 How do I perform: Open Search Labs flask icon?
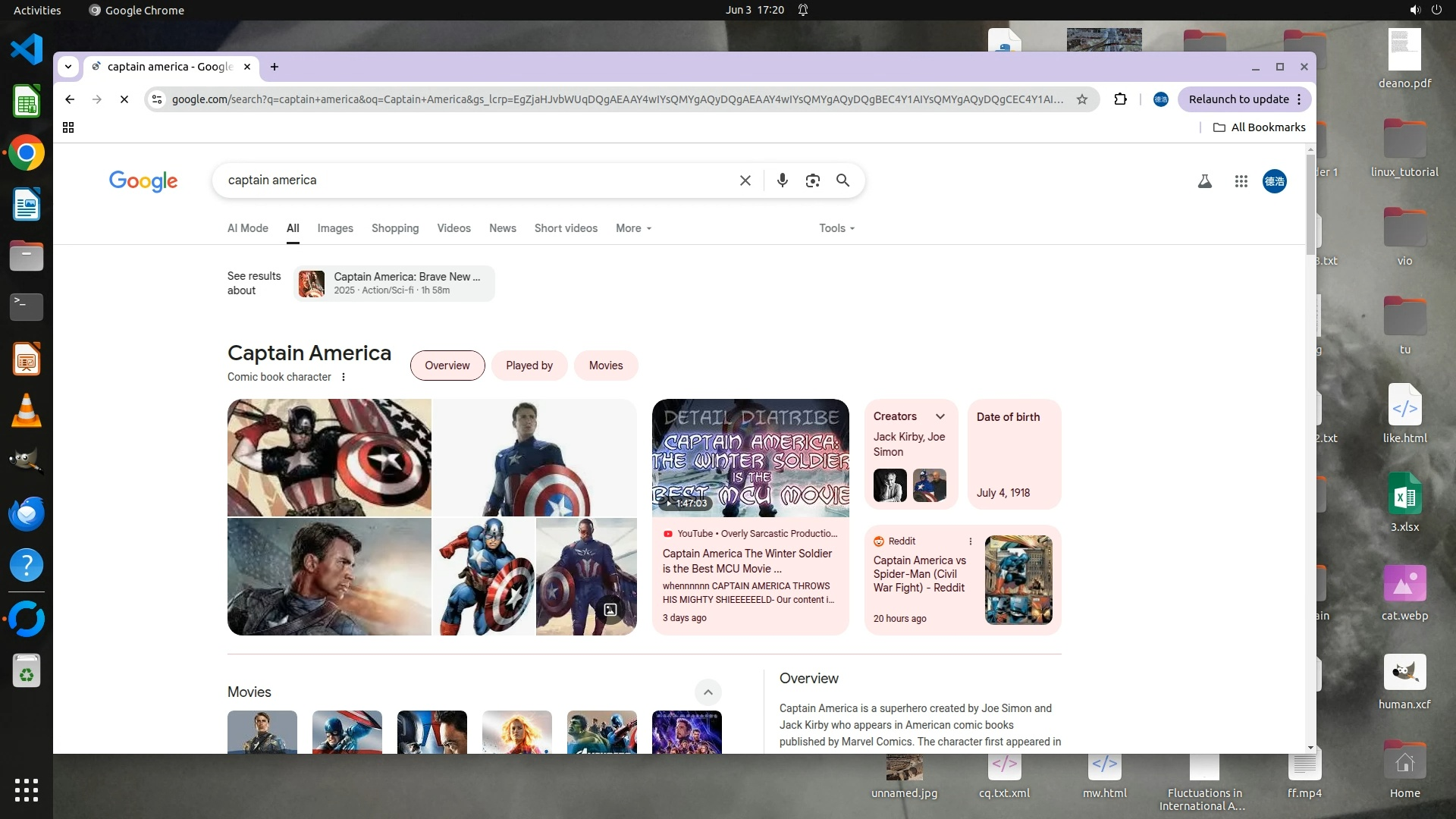1204,181
